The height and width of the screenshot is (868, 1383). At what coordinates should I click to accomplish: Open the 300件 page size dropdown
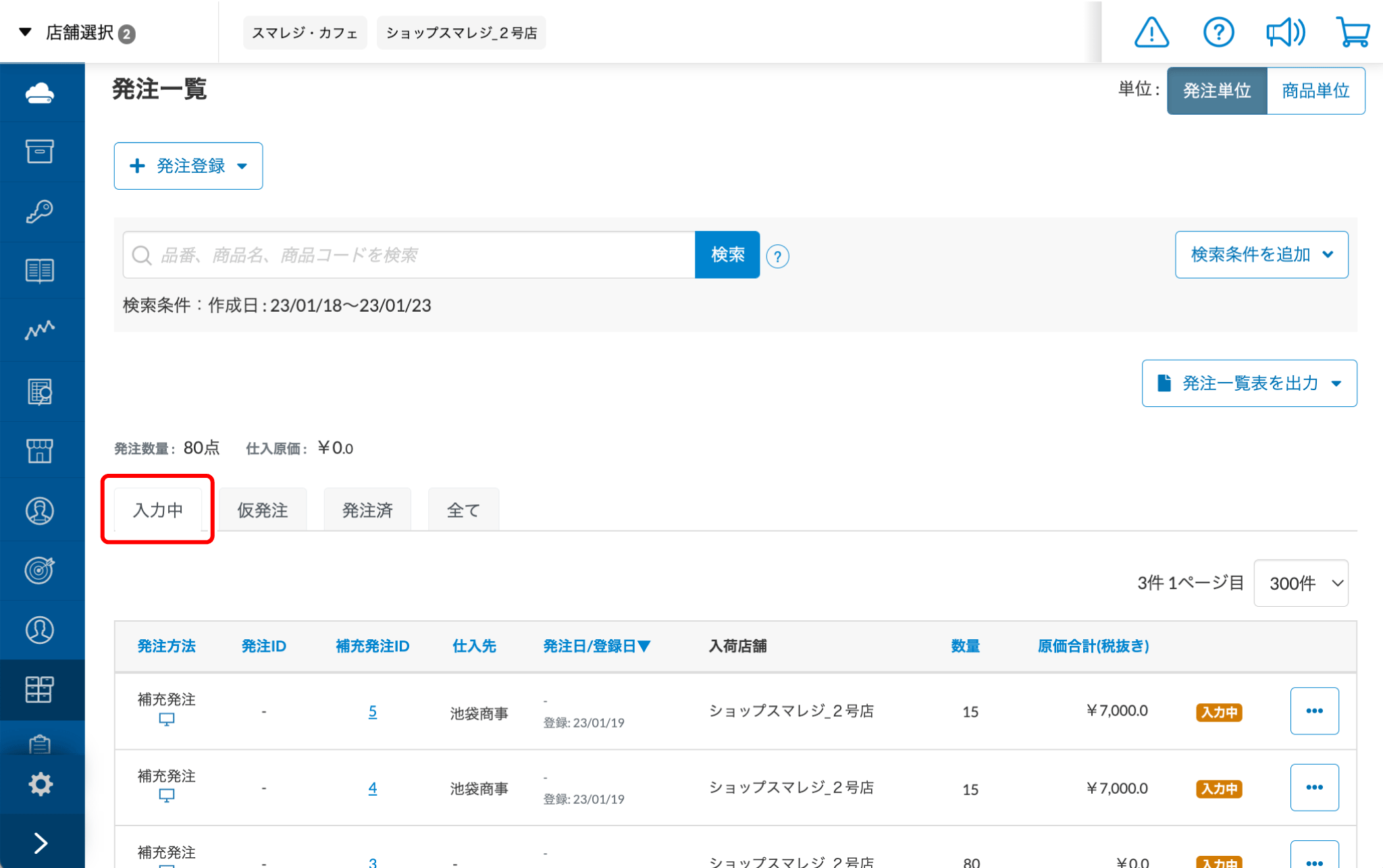coord(1301,583)
